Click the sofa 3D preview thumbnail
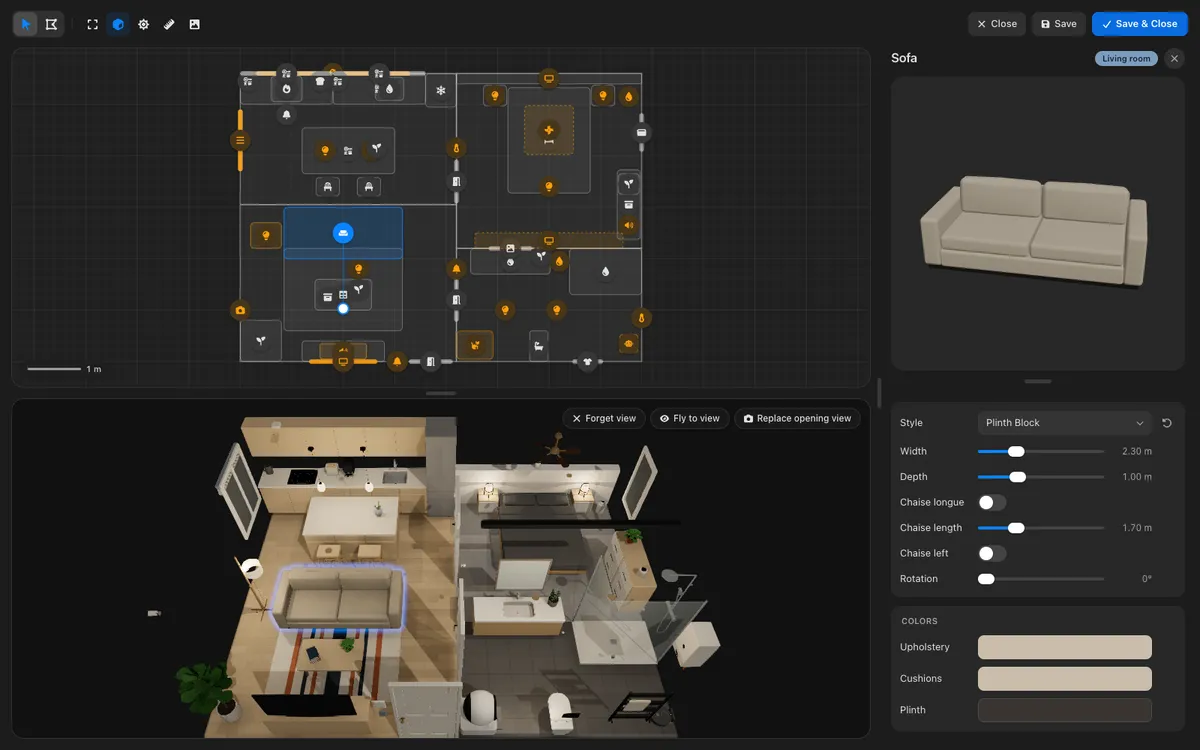The height and width of the screenshot is (750, 1200). tap(1038, 223)
